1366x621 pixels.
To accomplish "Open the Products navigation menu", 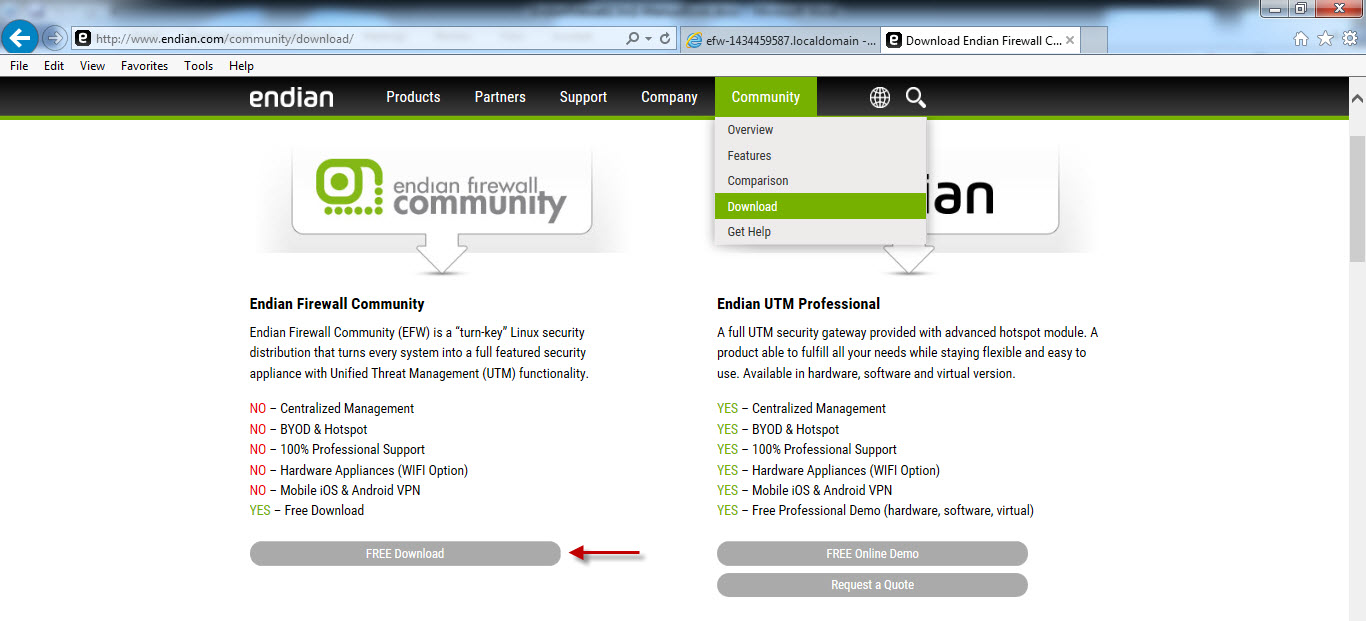I will point(413,97).
